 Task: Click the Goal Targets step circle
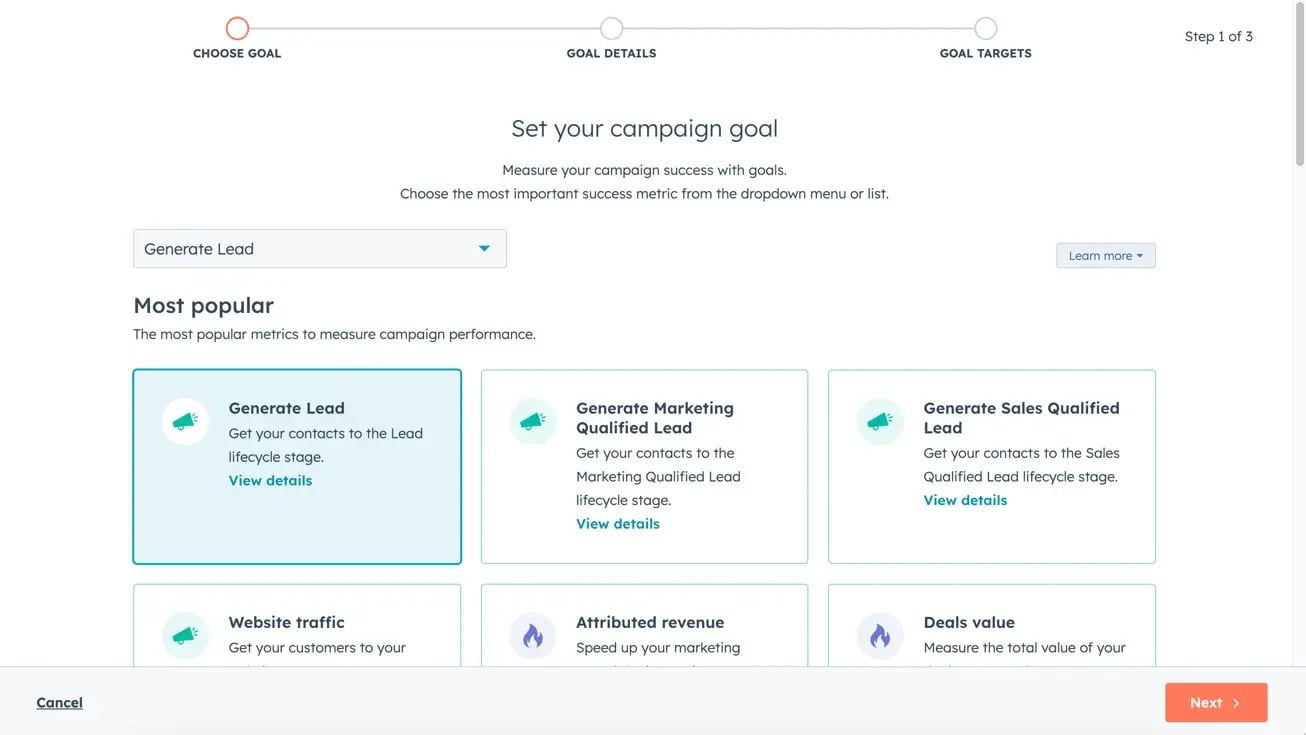click(x=986, y=28)
